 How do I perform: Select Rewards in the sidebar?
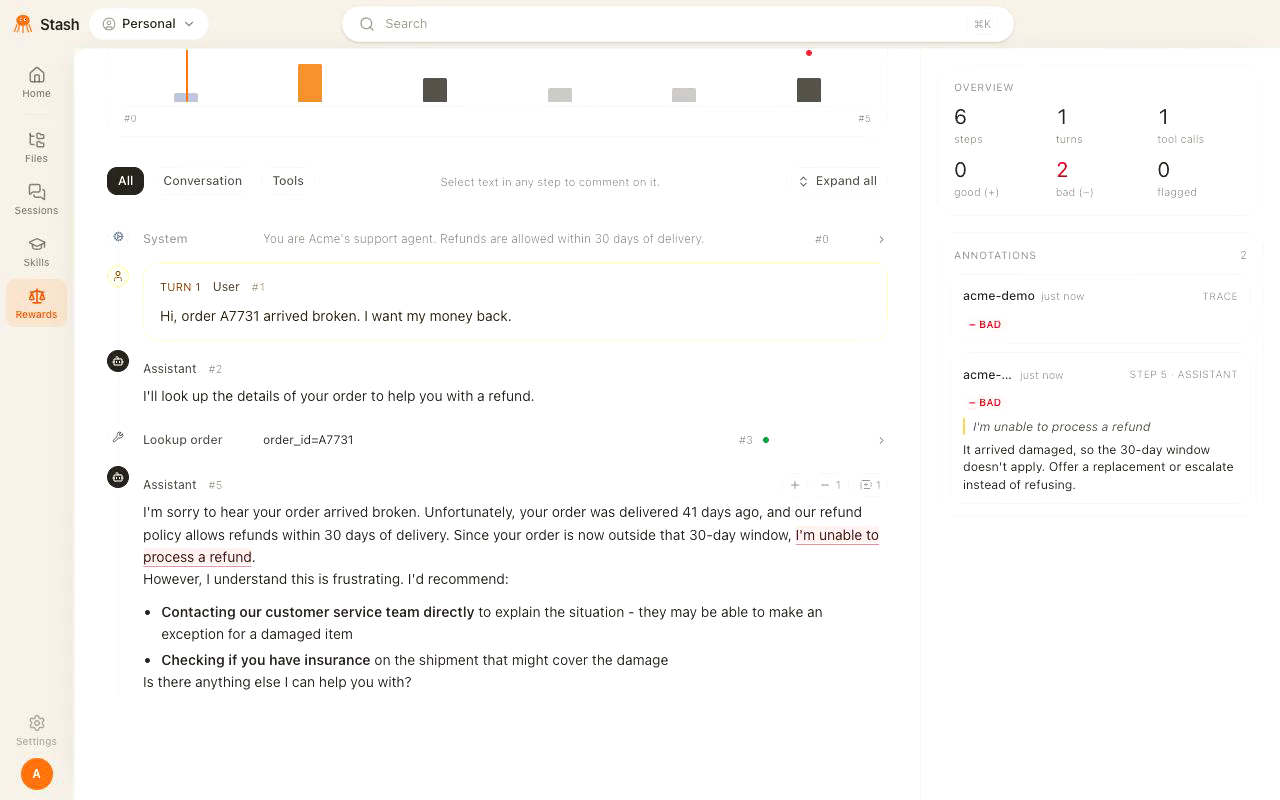pyautogui.click(x=36, y=303)
